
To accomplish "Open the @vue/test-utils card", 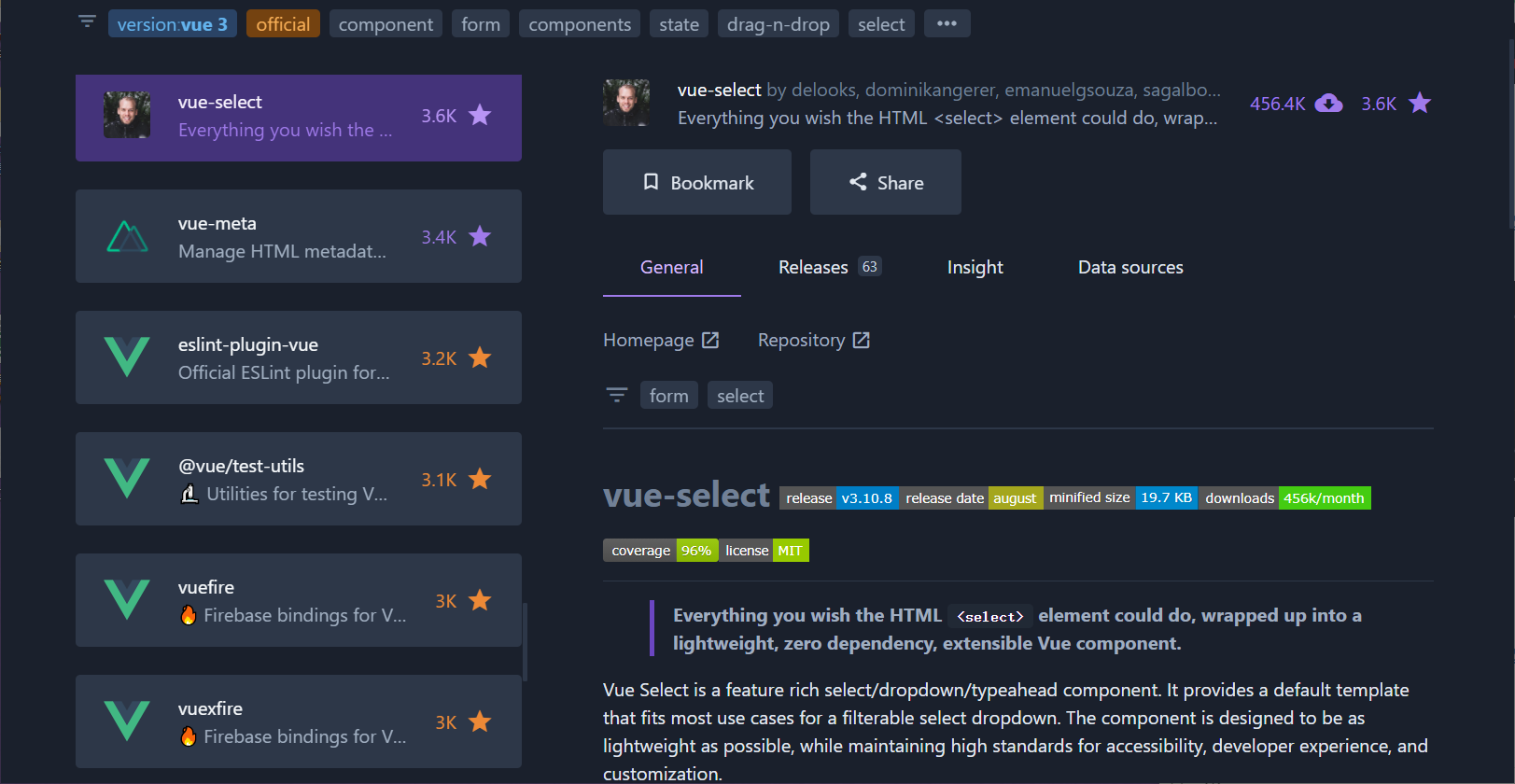I will (299, 479).
